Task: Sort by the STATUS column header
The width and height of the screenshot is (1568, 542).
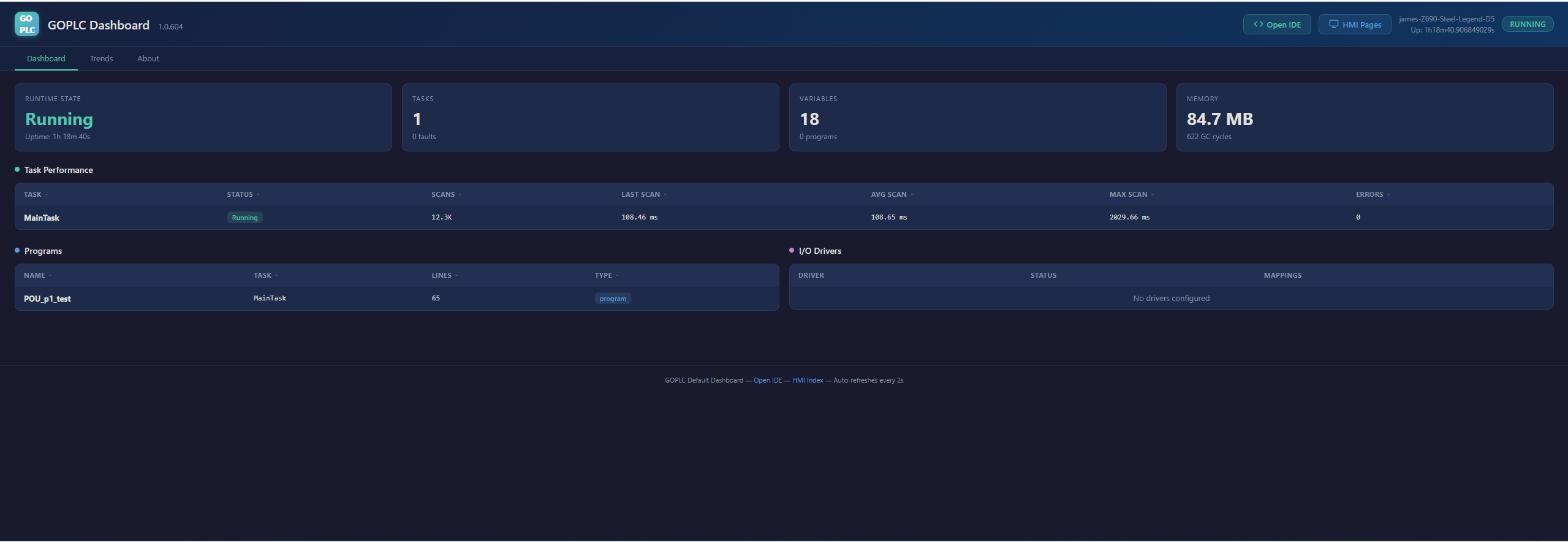Action: click(x=240, y=194)
